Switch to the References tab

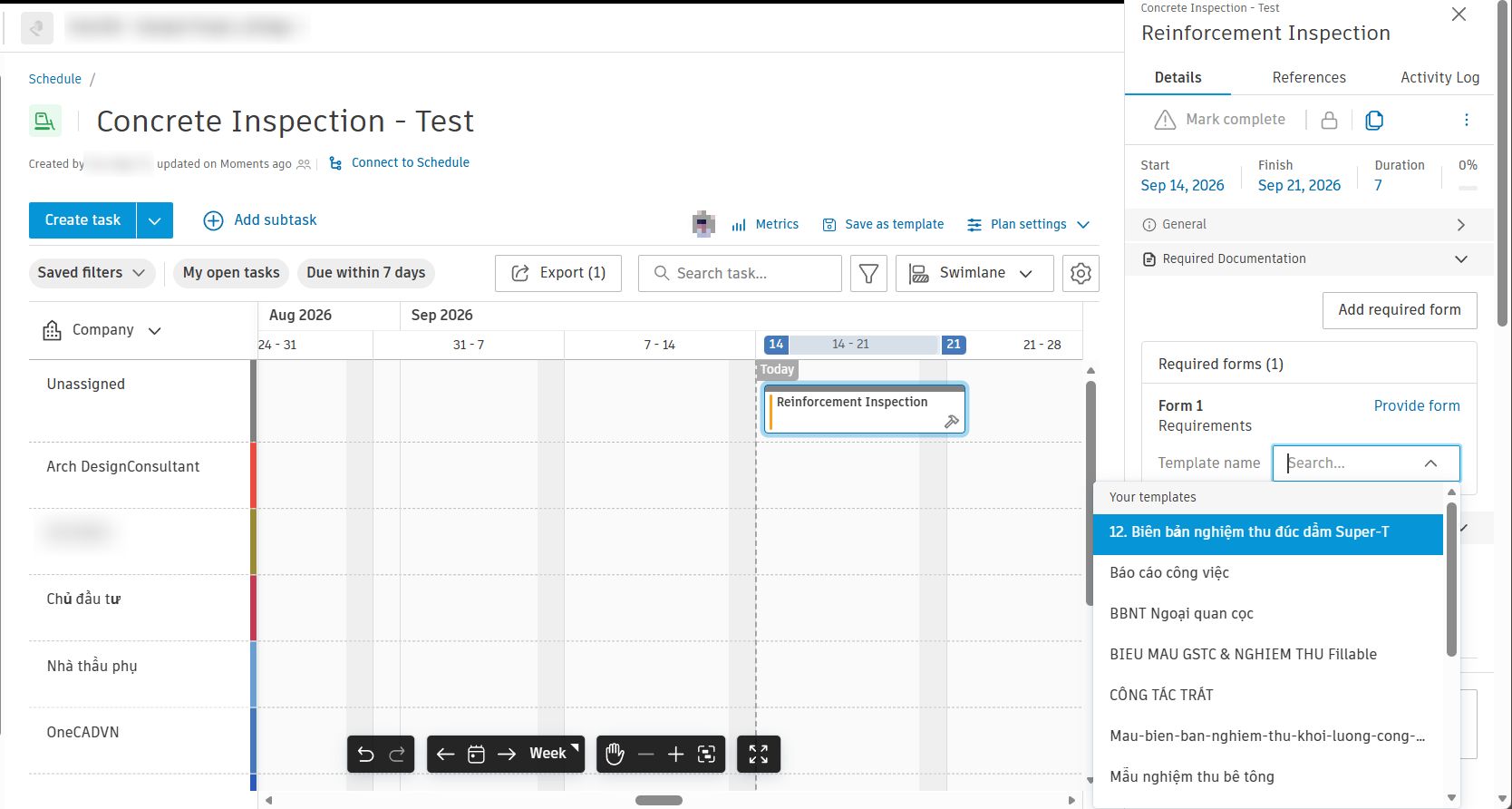pos(1309,78)
